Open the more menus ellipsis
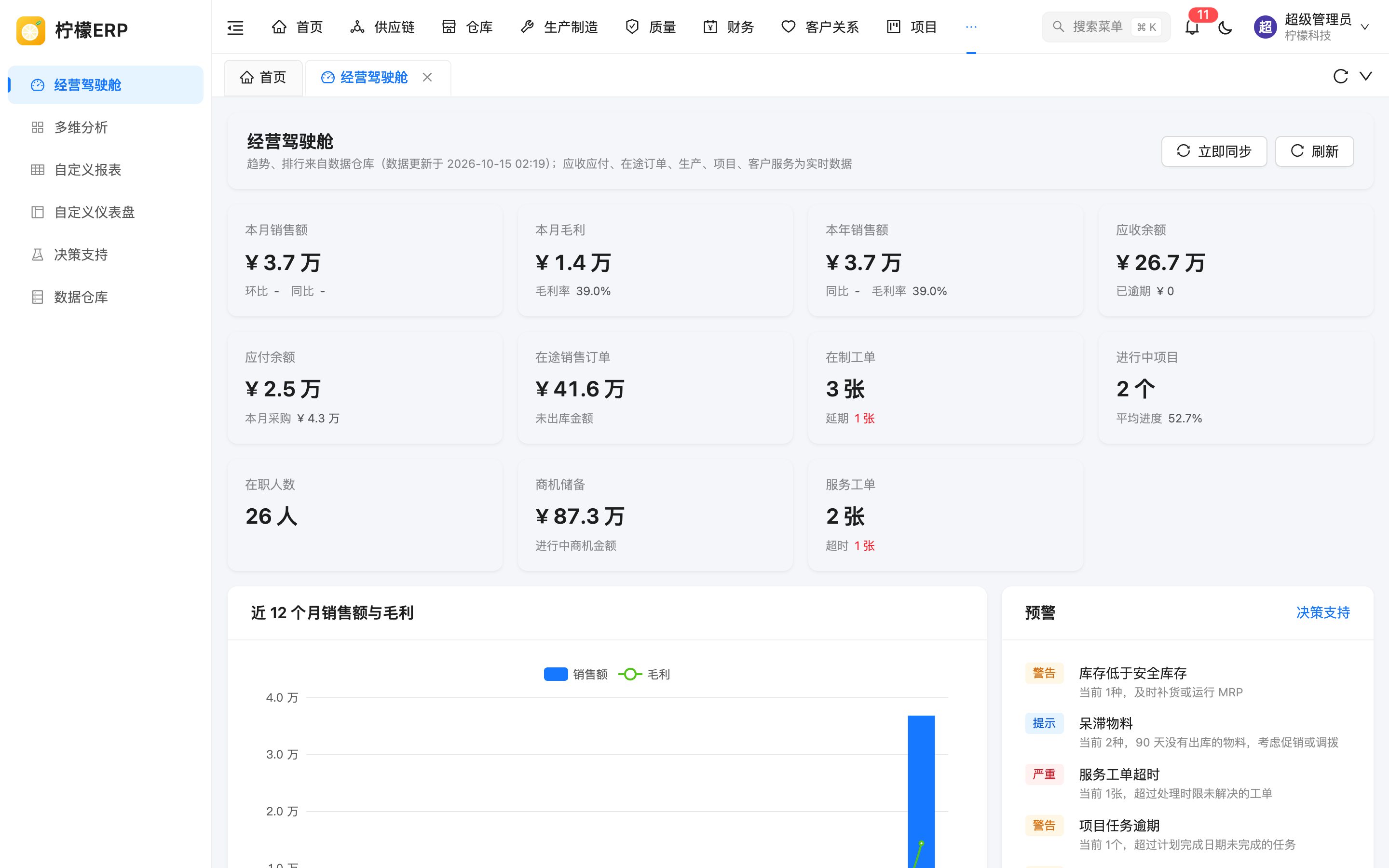This screenshot has height=868, width=1389. click(x=971, y=27)
